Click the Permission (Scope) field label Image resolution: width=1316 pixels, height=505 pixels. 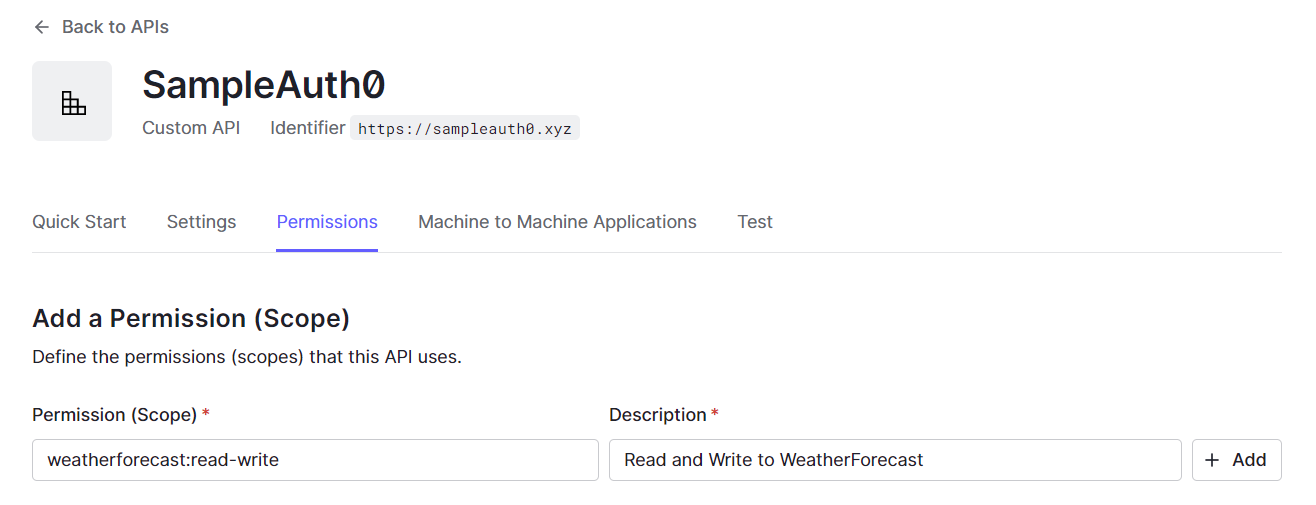pos(115,414)
